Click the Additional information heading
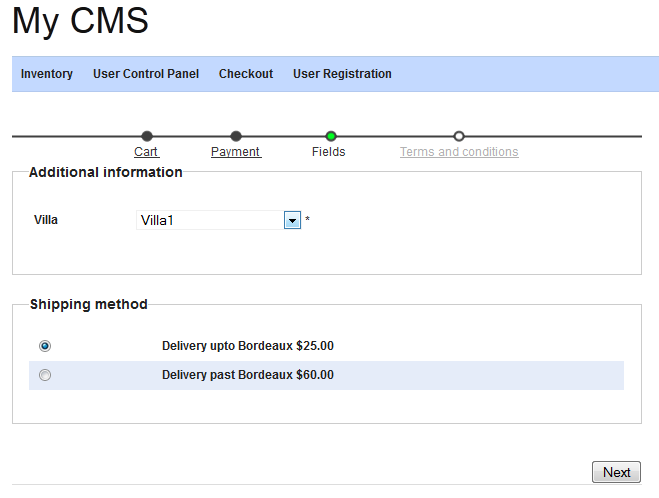This screenshot has height=498, width=659. [106, 172]
